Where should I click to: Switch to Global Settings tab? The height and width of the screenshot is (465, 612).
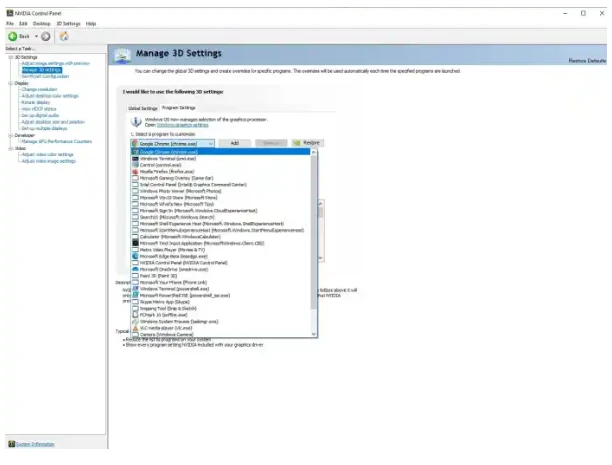[142, 108]
